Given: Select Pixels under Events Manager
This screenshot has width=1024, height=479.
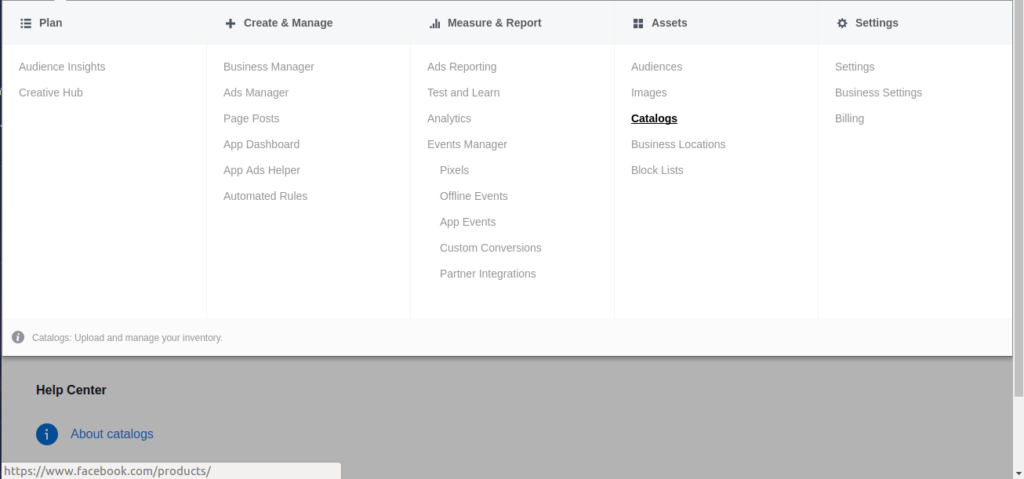Looking at the screenshot, I should click(455, 170).
